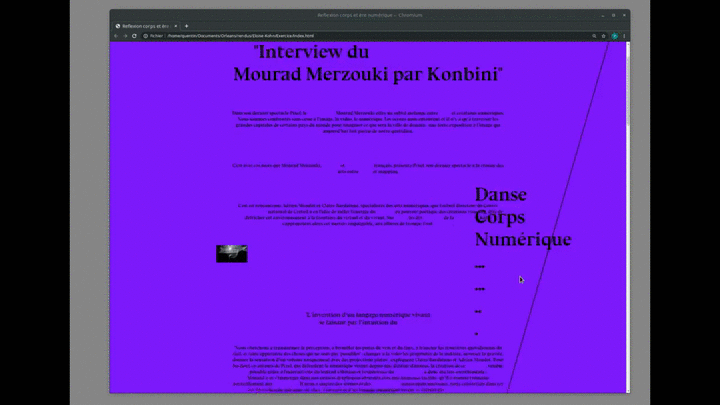Close the Reflexion corps browser tab
720x405 pixels.
click(x=176, y=25)
